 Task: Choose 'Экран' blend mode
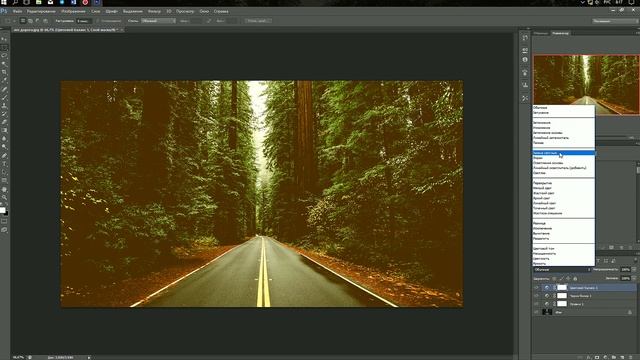563,158
